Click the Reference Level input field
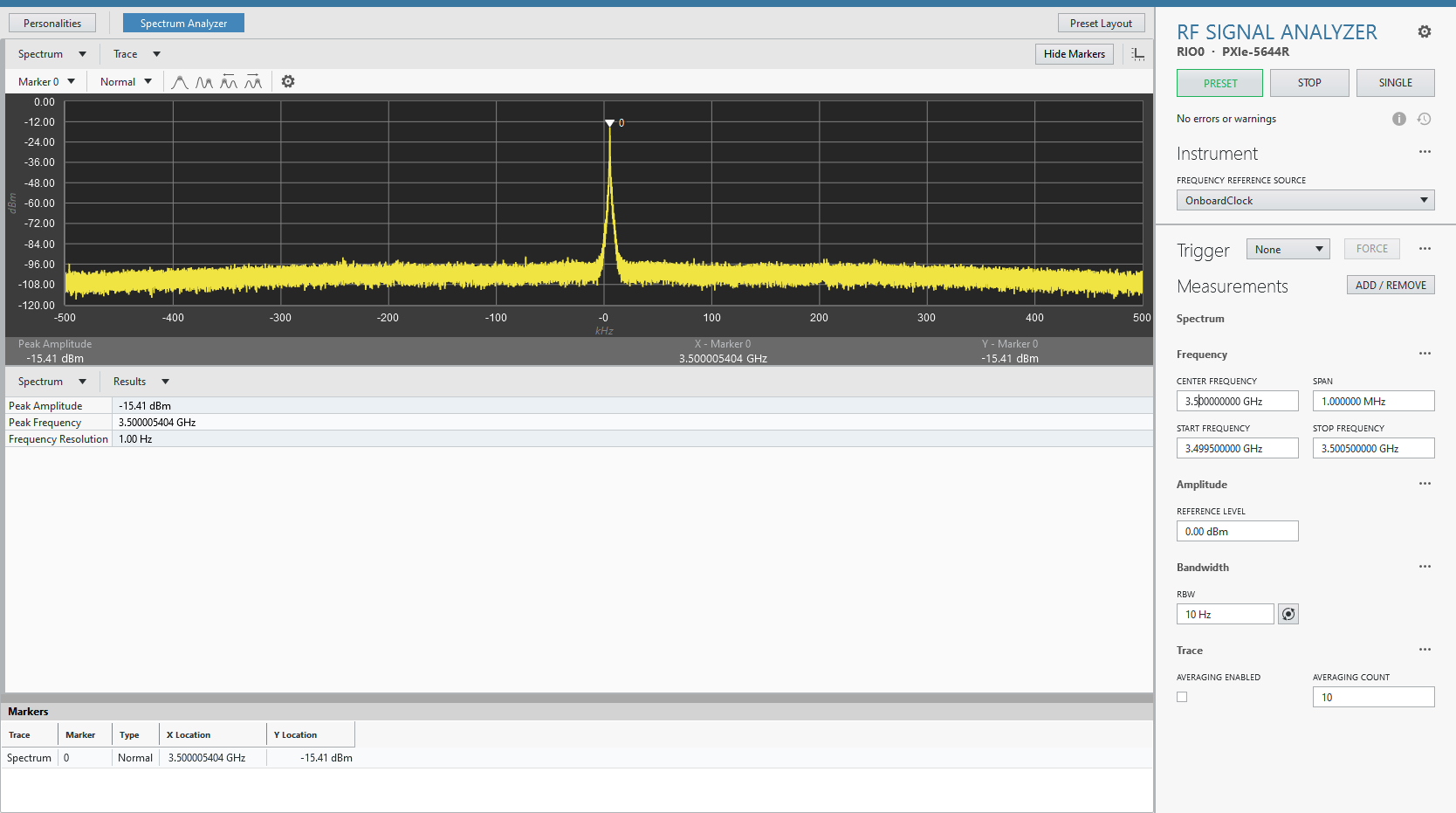The width and height of the screenshot is (1456, 813). click(1237, 531)
